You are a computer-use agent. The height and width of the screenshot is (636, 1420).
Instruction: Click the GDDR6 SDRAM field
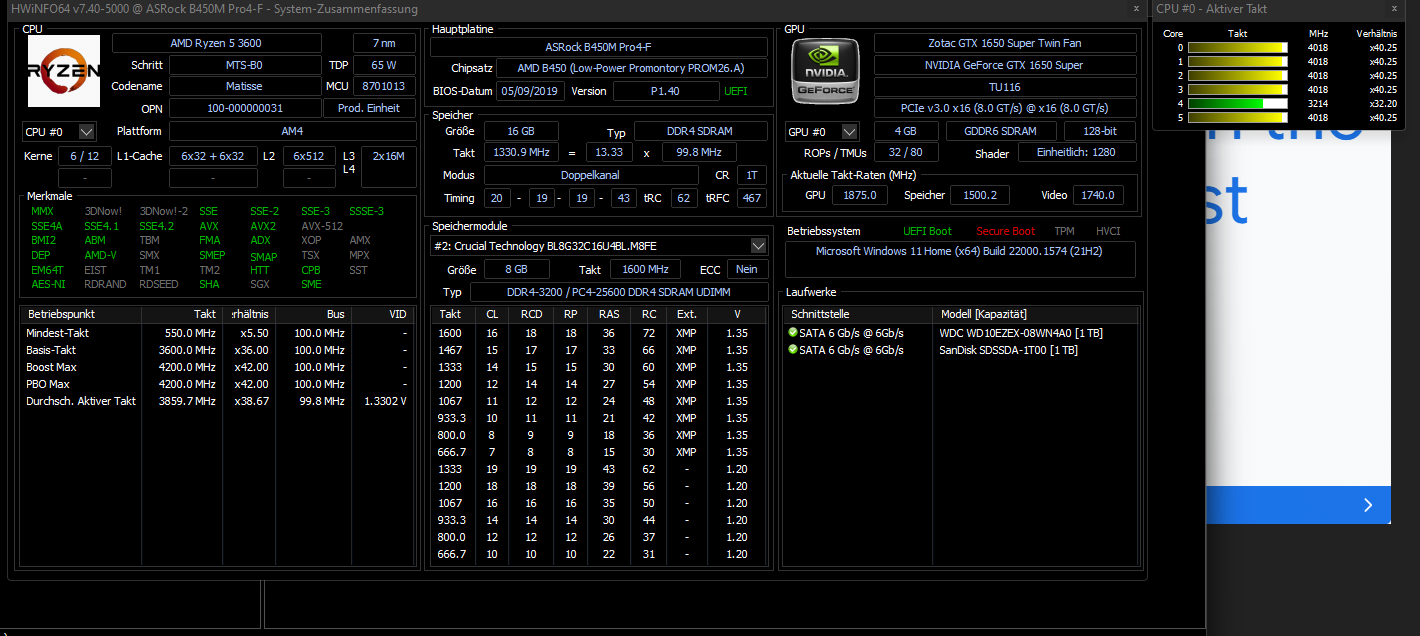pos(999,131)
